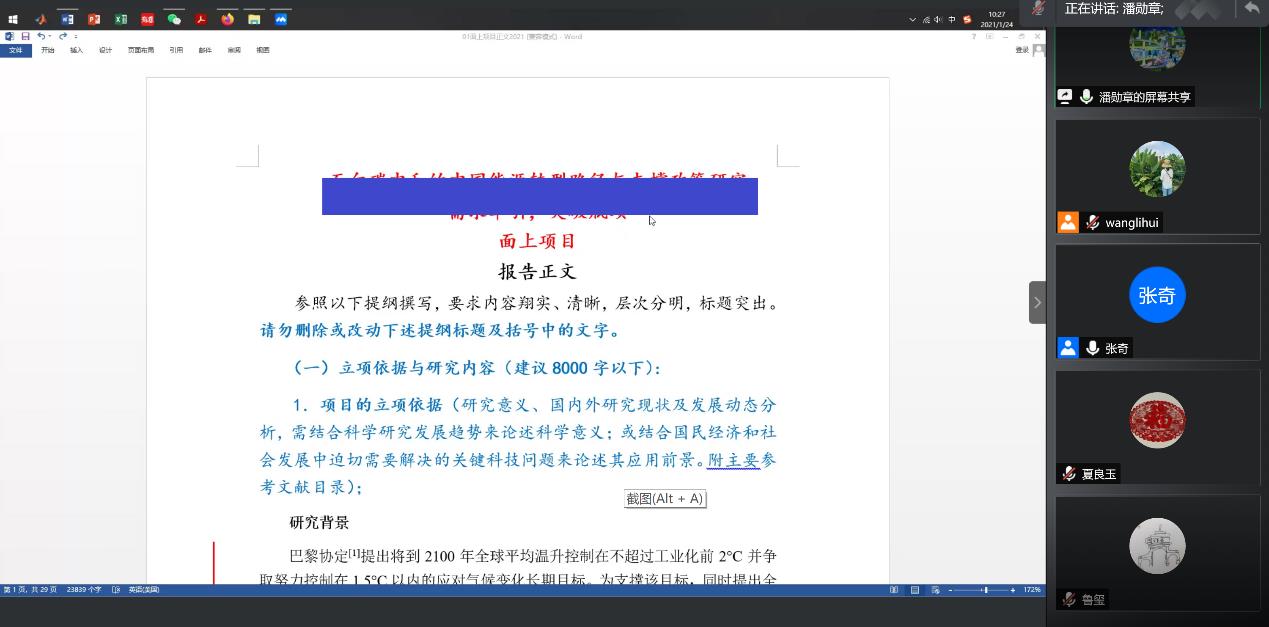Click the Undo icon above the ribbon

pos(42,36)
